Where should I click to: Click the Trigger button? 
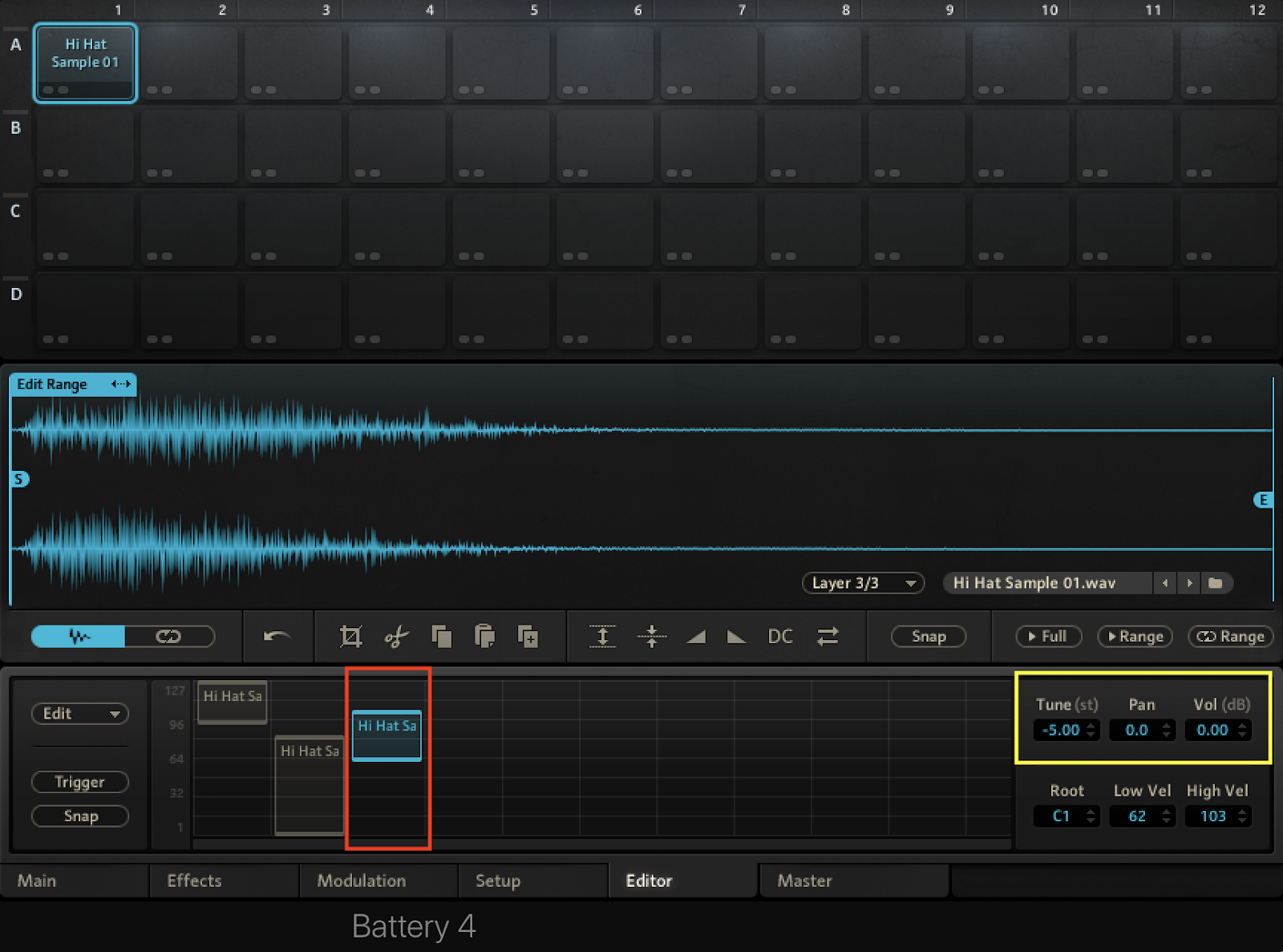pyautogui.click(x=80, y=782)
